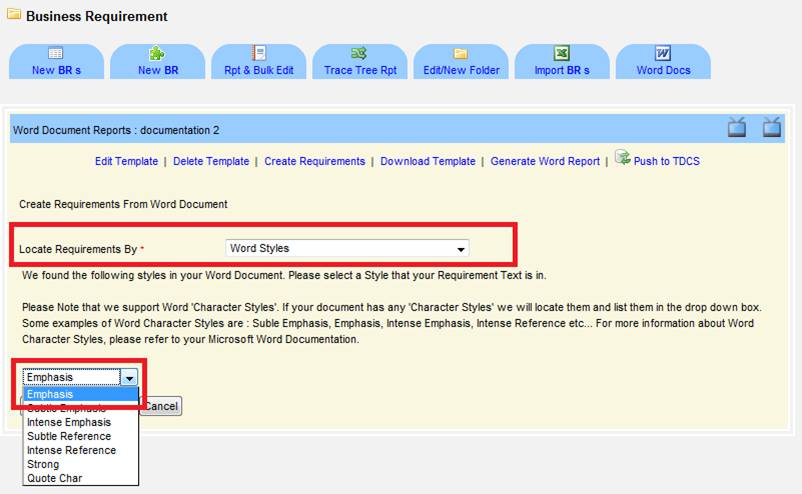Image resolution: width=802 pixels, height=494 pixels.
Task: Select Intense Emphasis from the list
Action: pos(69,422)
